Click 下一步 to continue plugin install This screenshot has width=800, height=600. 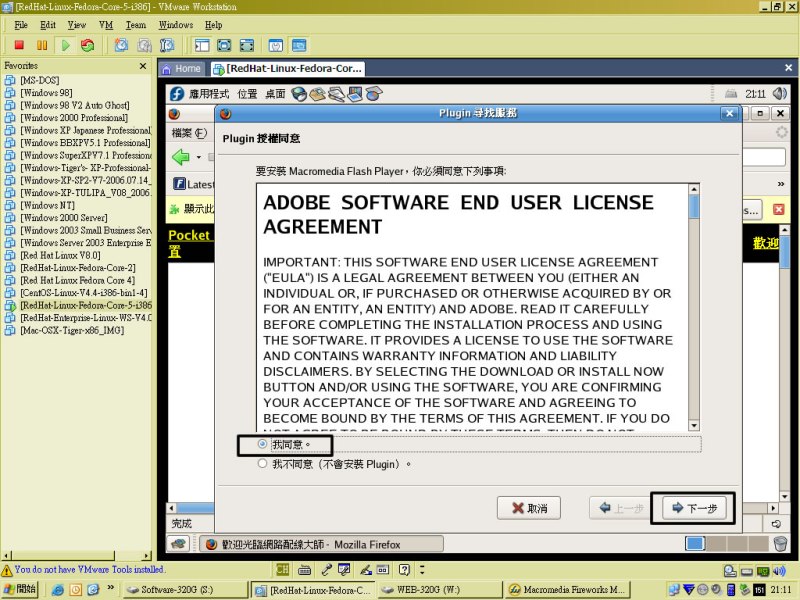tap(694, 508)
